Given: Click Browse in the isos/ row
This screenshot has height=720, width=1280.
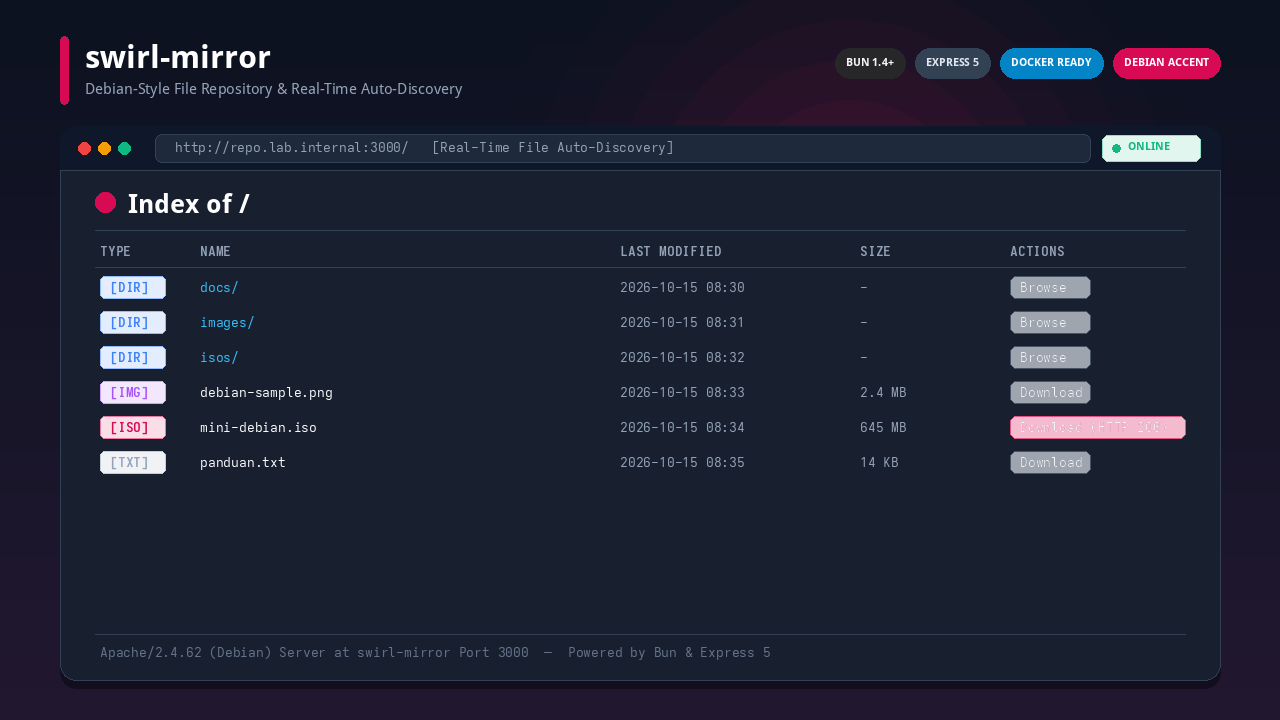Looking at the screenshot, I should (1050, 358).
